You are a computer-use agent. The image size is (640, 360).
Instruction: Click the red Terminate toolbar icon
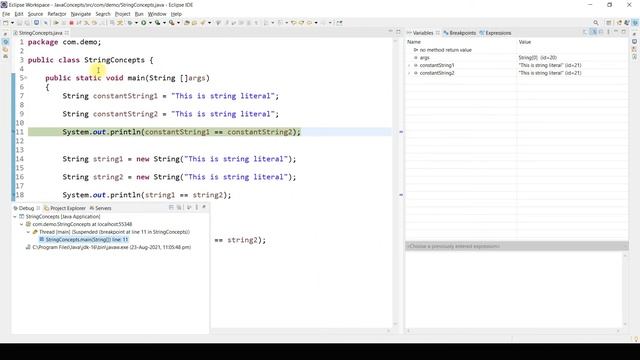coord(71,23)
